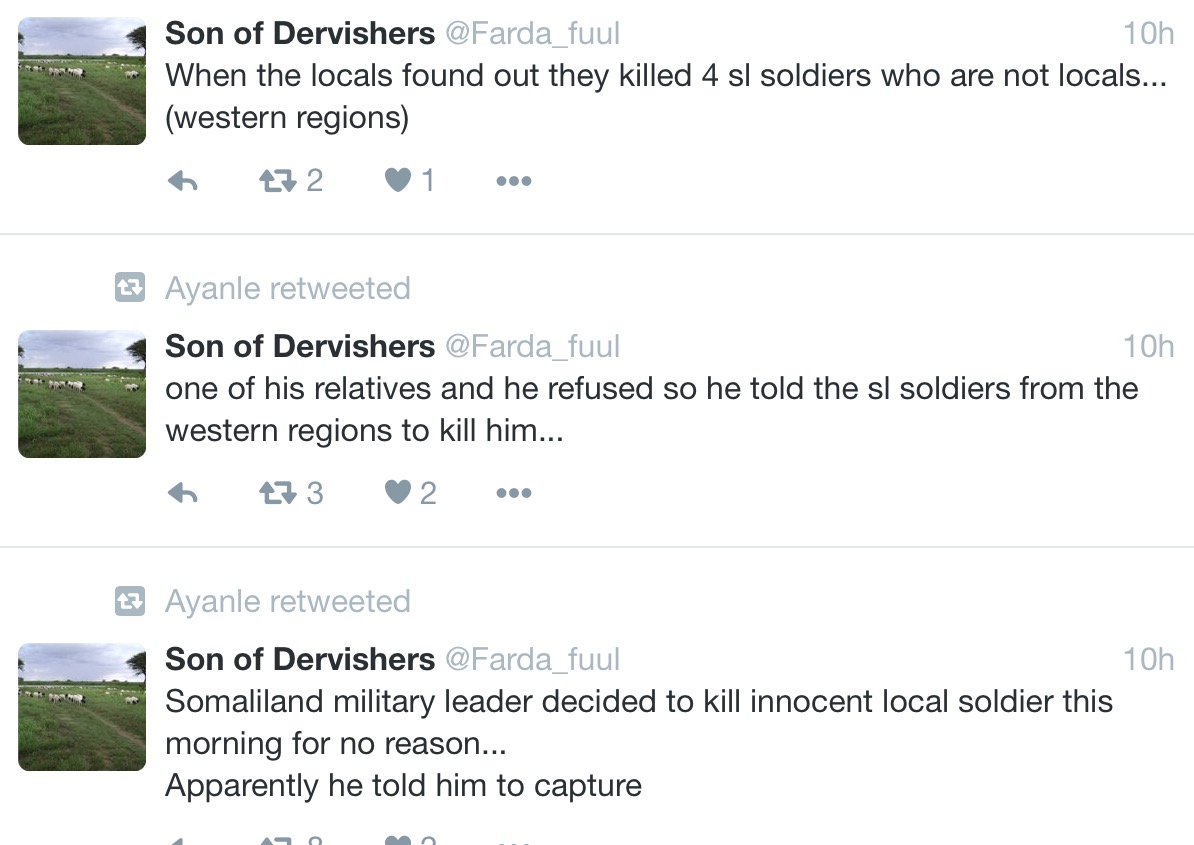Open the avatar on the '4 sl soldiers' tweet

82,81
